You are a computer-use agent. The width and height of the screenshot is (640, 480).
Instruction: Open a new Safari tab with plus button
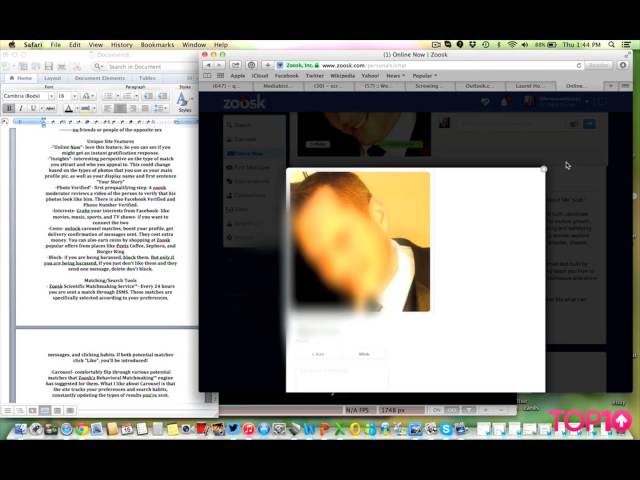611,86
